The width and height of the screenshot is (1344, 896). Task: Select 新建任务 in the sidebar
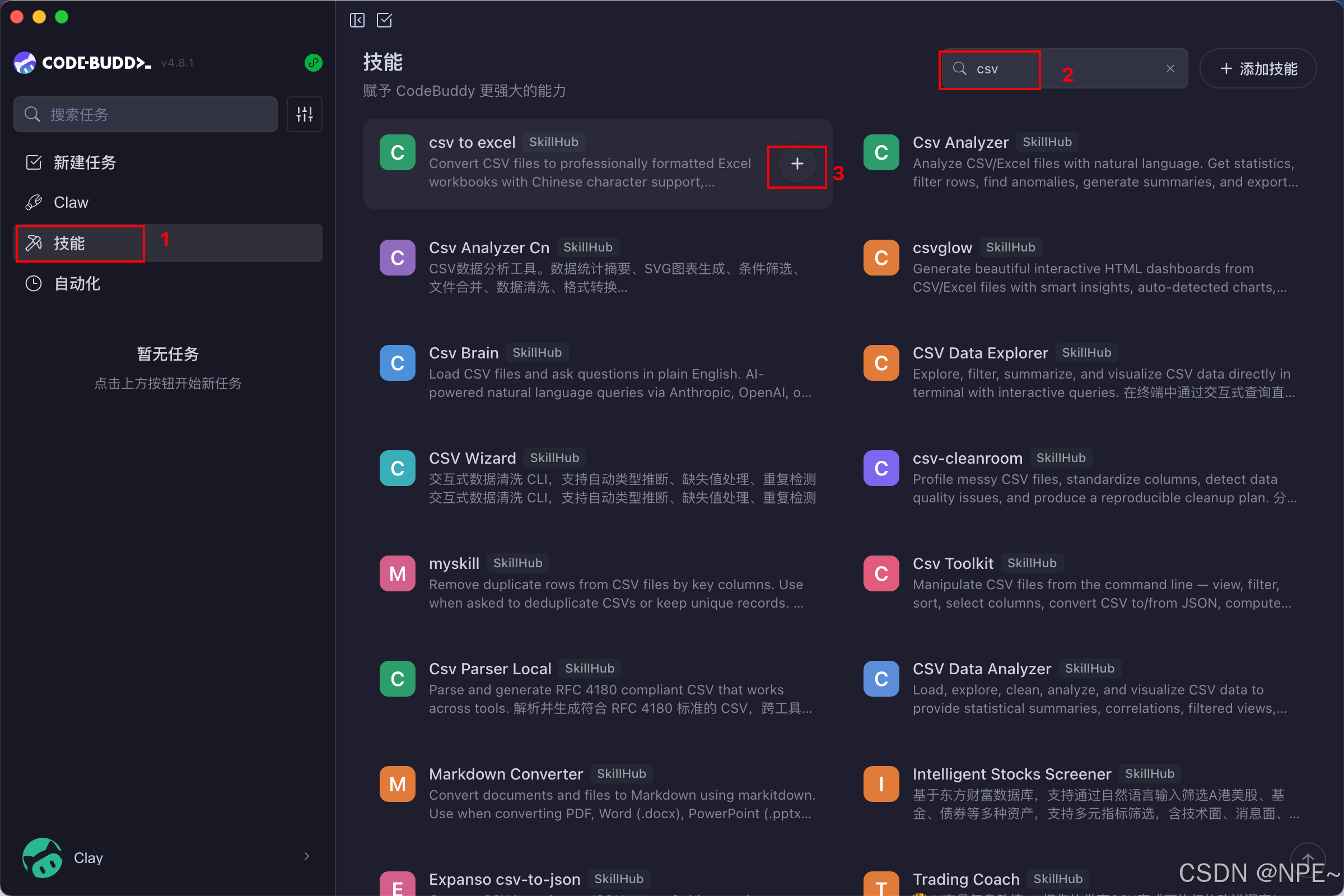click(85, 162)
